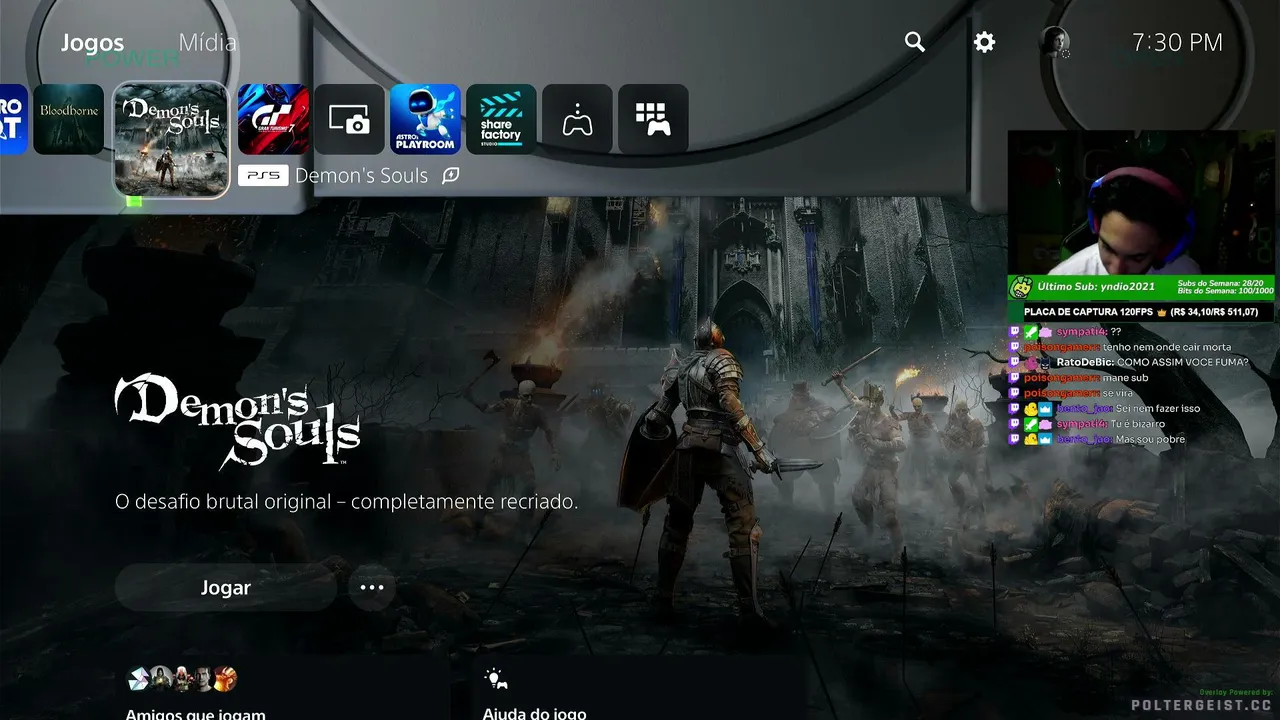
Task: Open the Share Factory Studio tile
Action: click(x=502, y=119)
